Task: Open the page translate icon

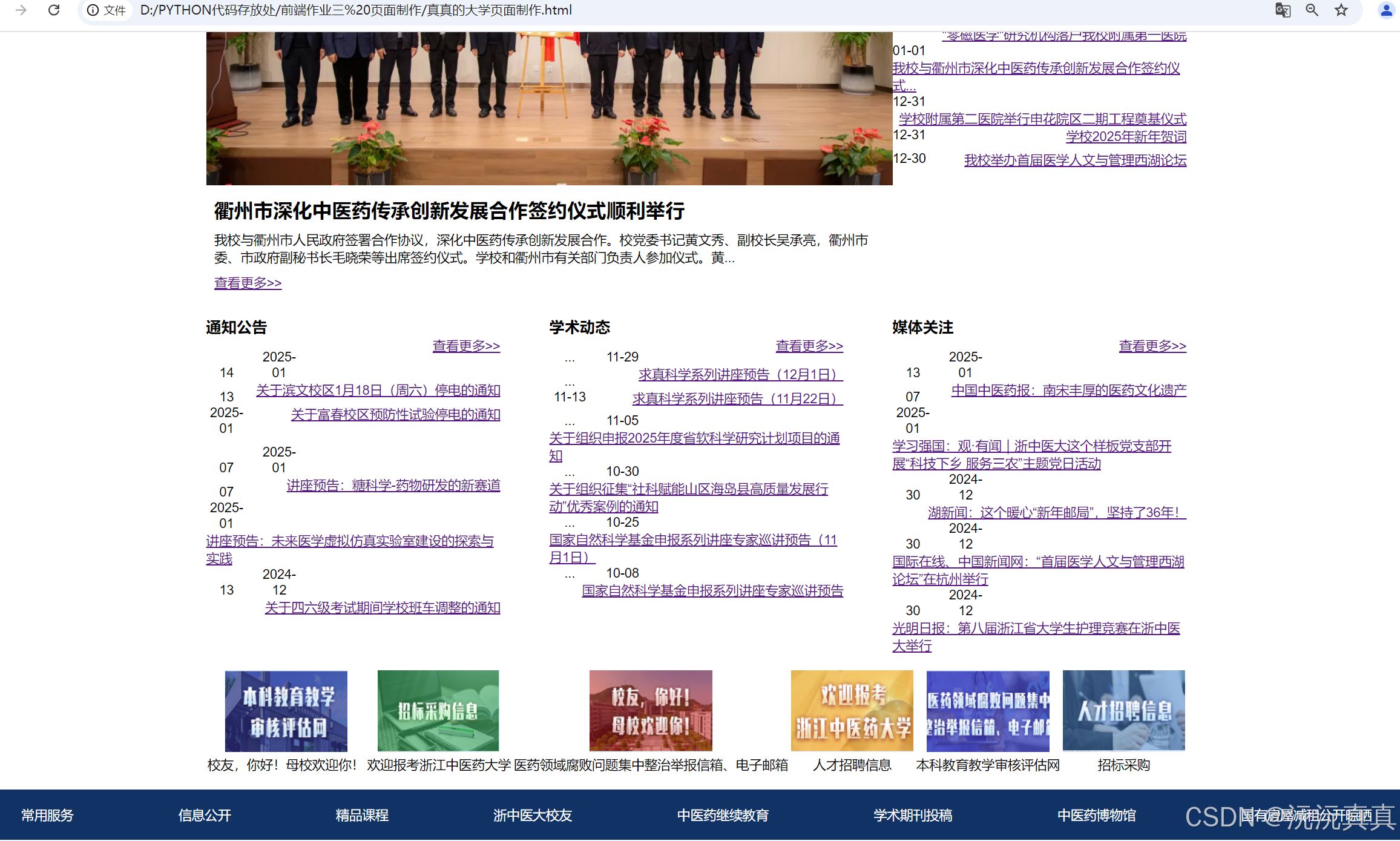Action: point(1283,10)
